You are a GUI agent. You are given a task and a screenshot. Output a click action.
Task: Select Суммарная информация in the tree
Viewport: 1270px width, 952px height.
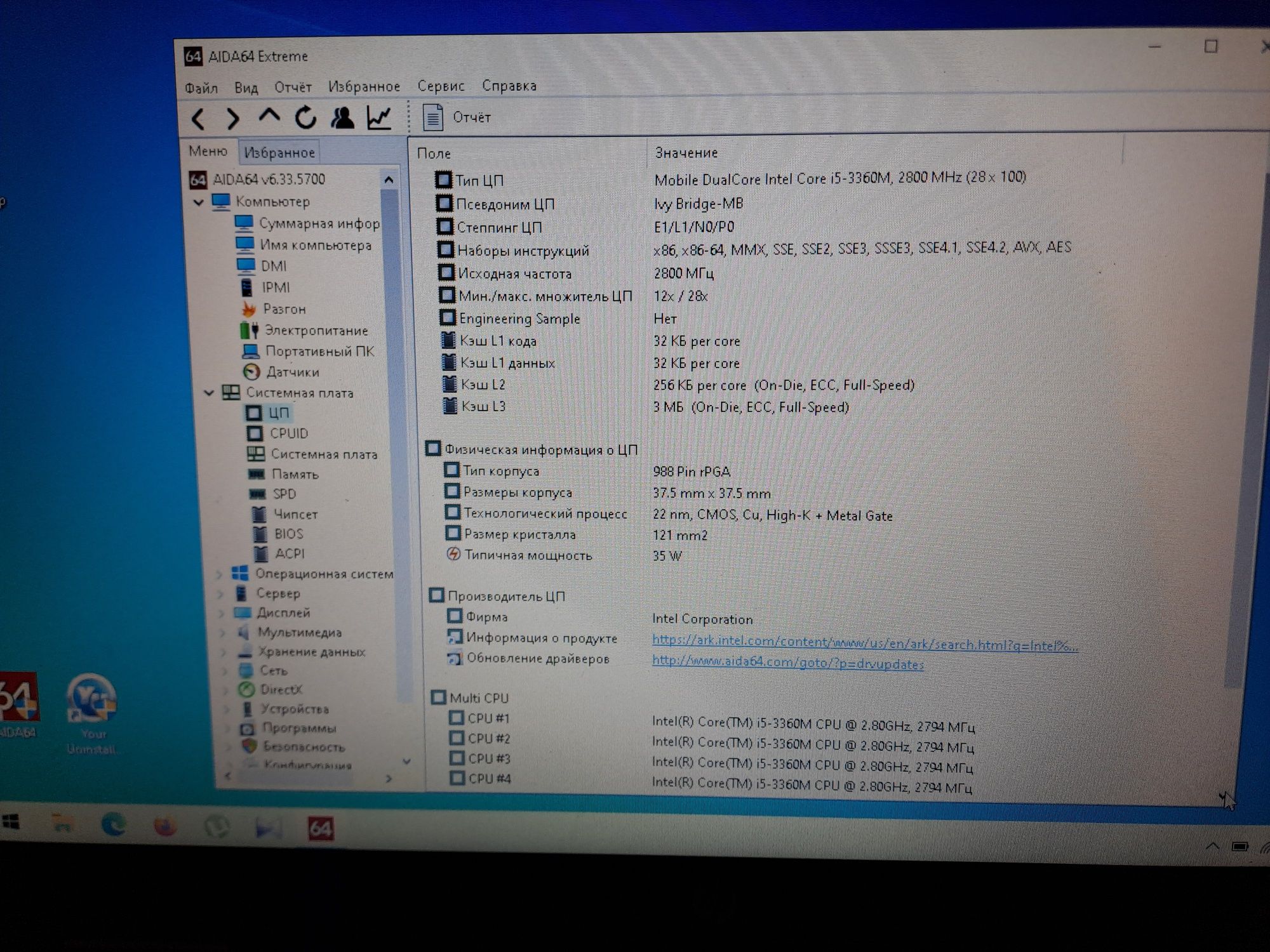(307, 224)
